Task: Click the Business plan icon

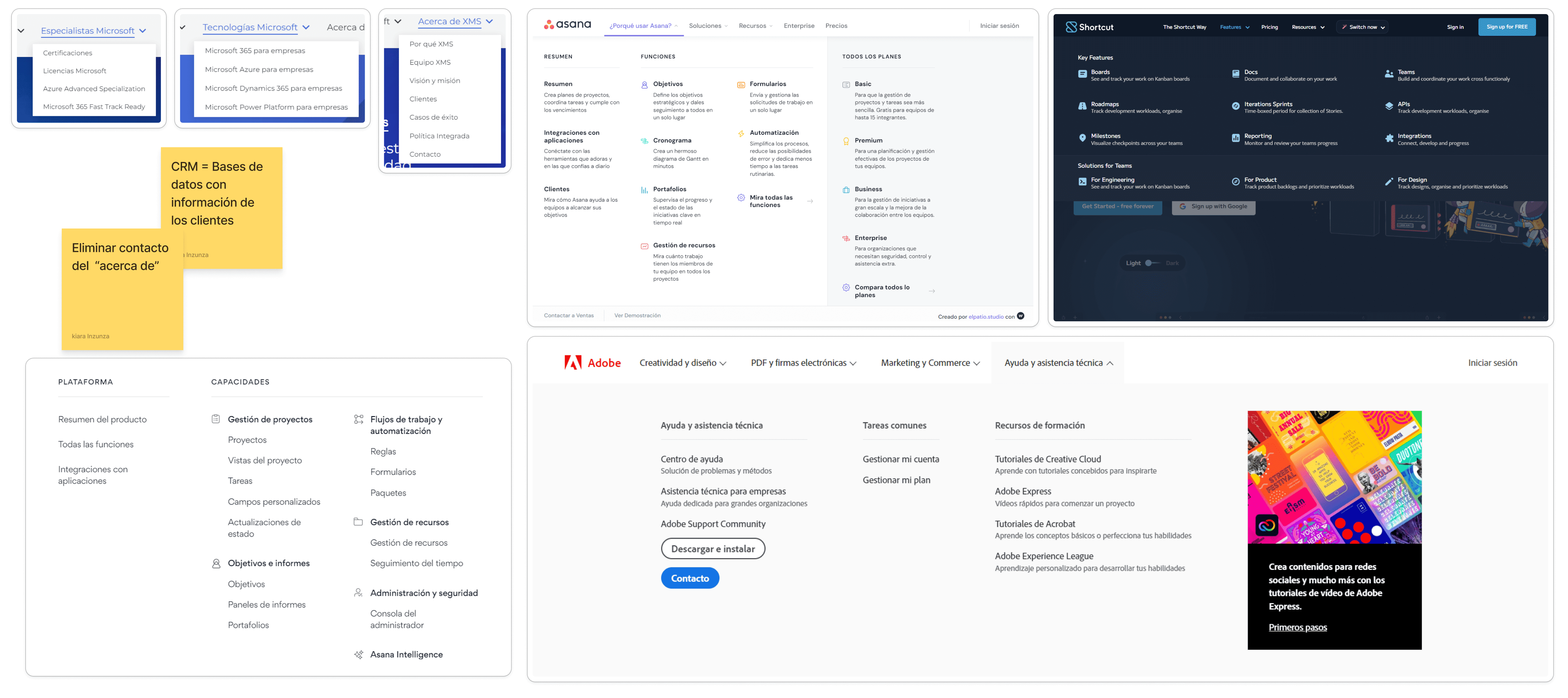Action: tap(846, 189)
